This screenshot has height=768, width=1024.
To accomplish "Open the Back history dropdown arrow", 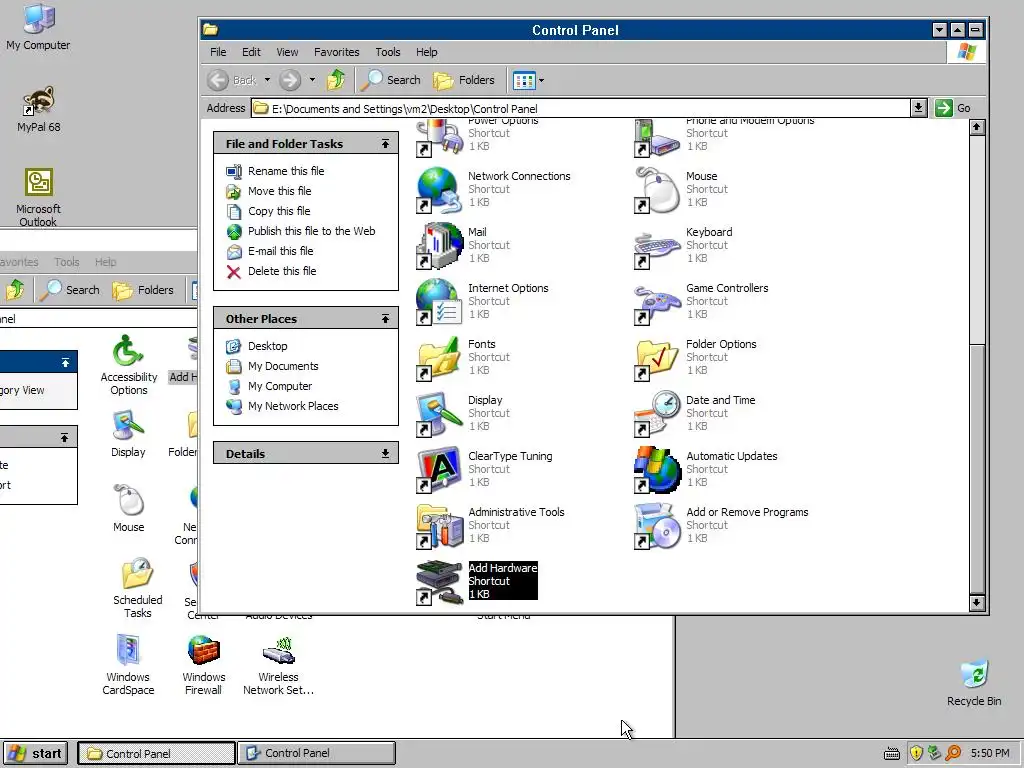I will tap(267, 80).
